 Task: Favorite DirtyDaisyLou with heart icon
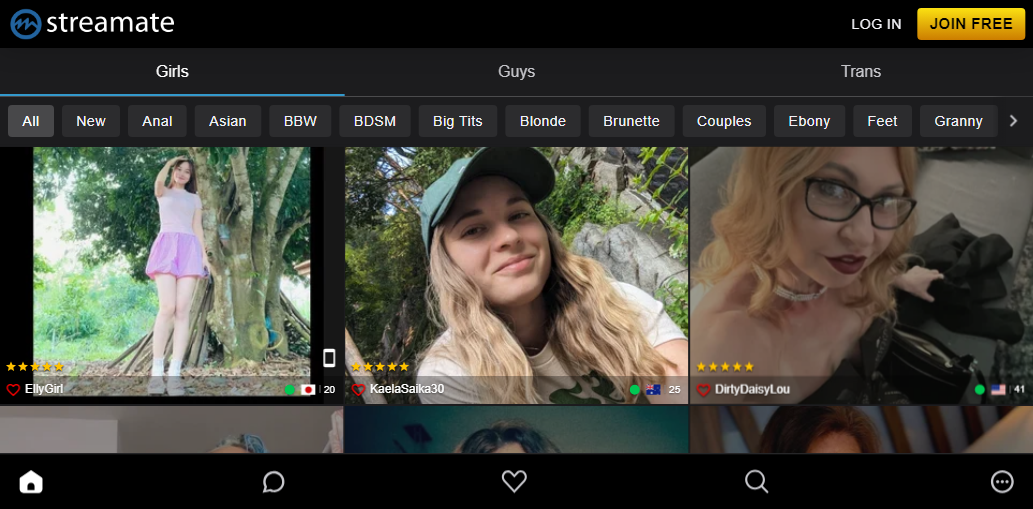coord(704,390)
